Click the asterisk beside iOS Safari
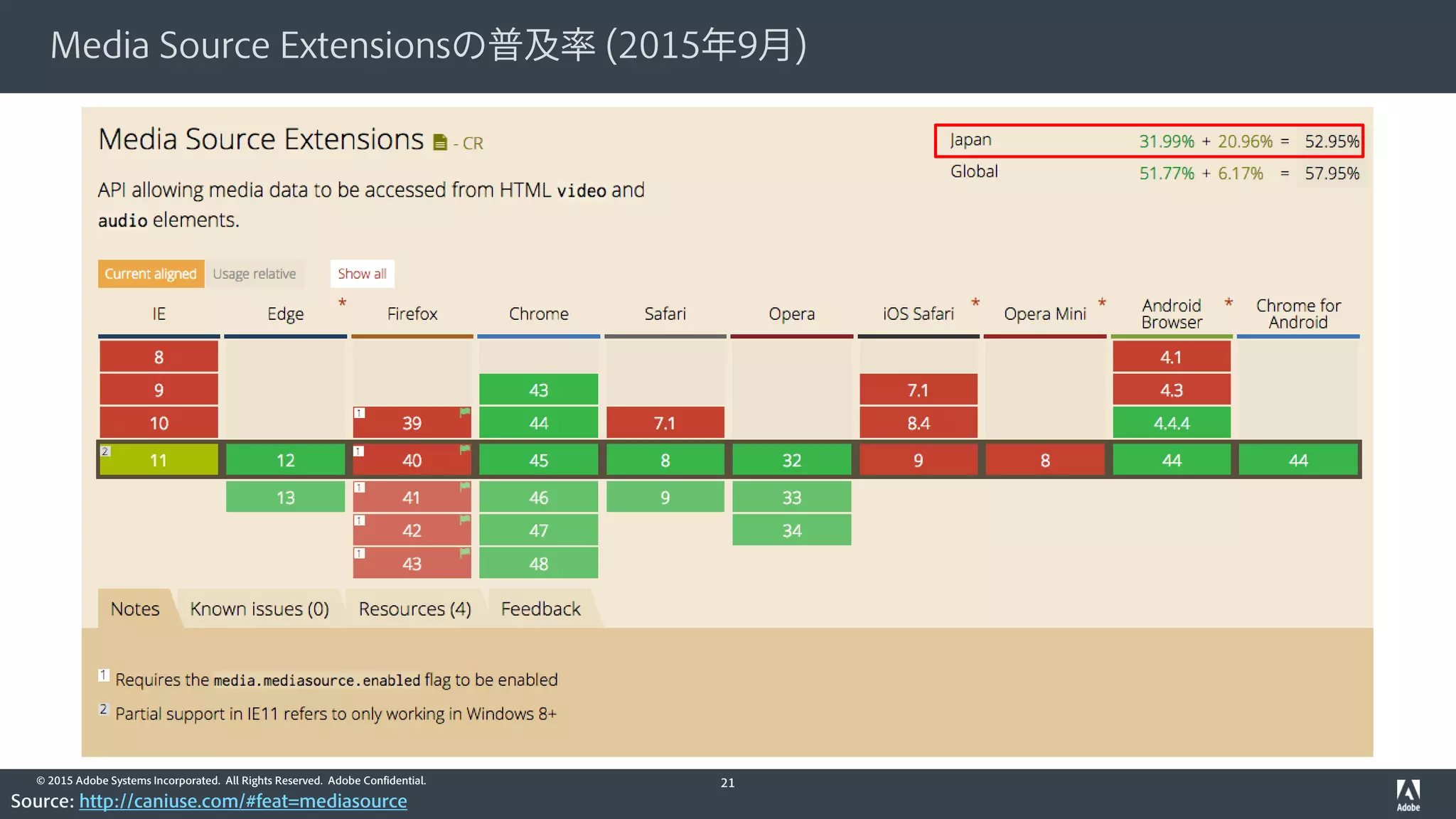 pos(975,303)
